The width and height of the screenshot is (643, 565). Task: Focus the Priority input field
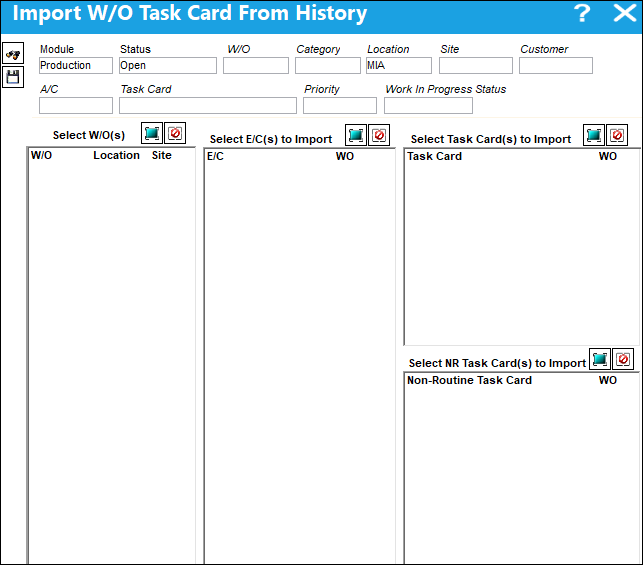[x=340, y=105]
